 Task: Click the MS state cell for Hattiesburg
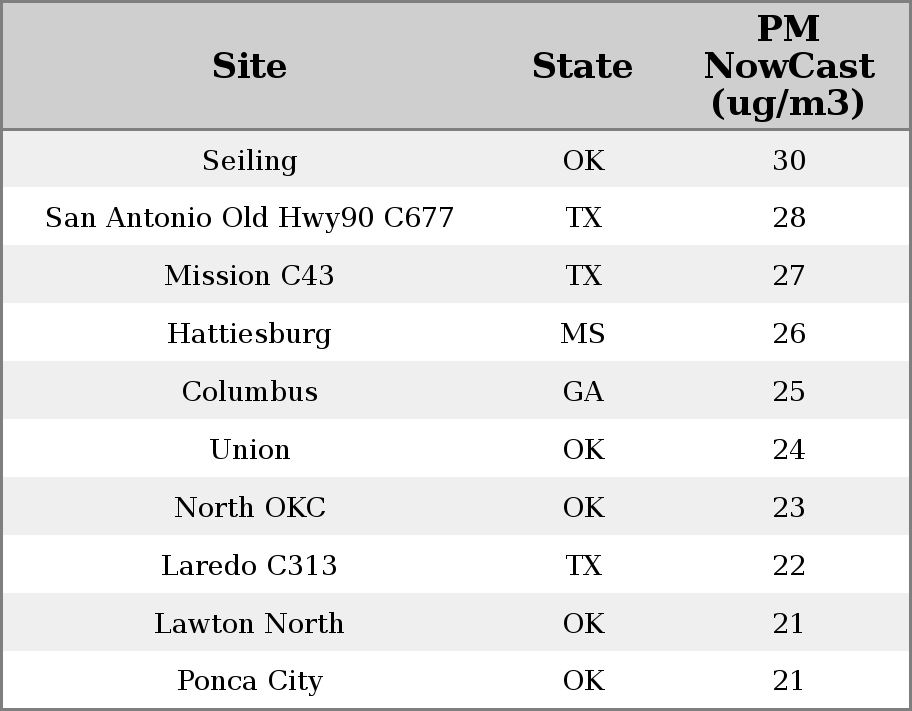pyautogui.click(x=583, y=334)
